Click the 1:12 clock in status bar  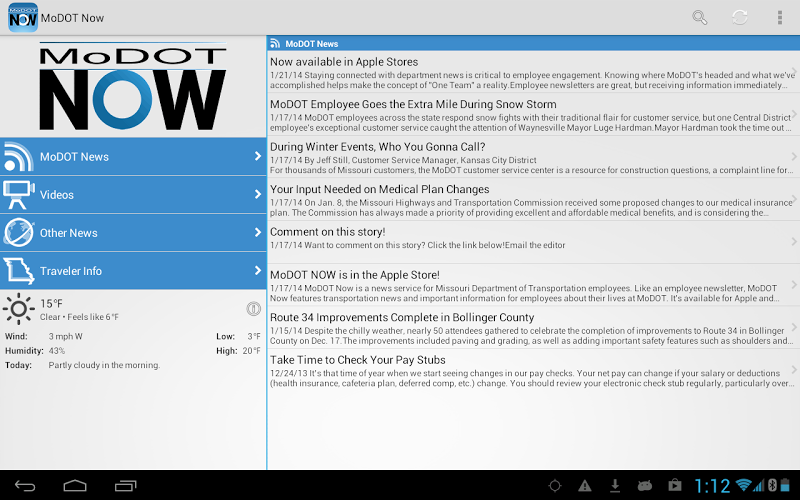click(x=712, y=486)
